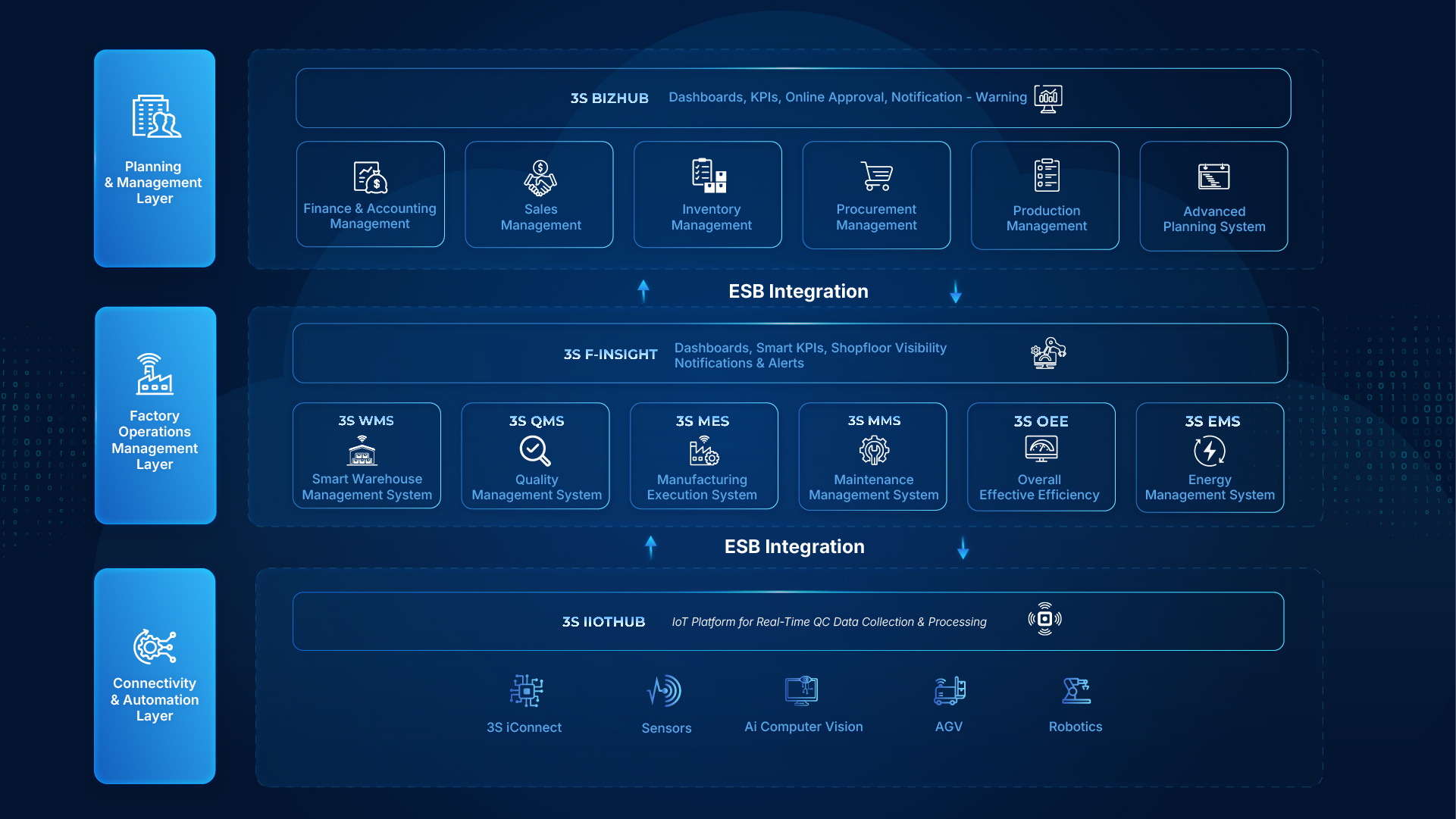Click the Procurement shopping cart icon
Screen dimensions: 1456x819
coord(877,176)
